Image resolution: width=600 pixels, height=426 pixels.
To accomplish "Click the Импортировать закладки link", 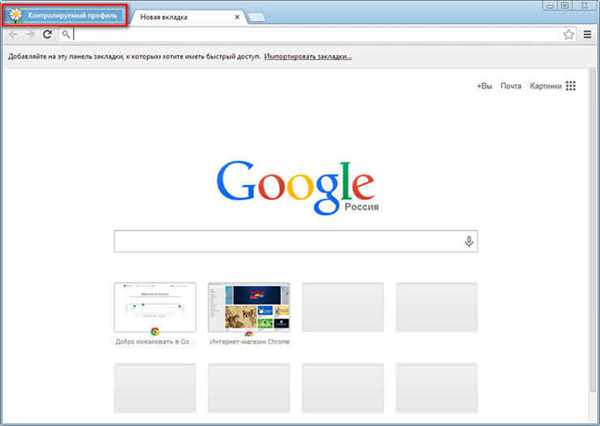I will [308, 57].
